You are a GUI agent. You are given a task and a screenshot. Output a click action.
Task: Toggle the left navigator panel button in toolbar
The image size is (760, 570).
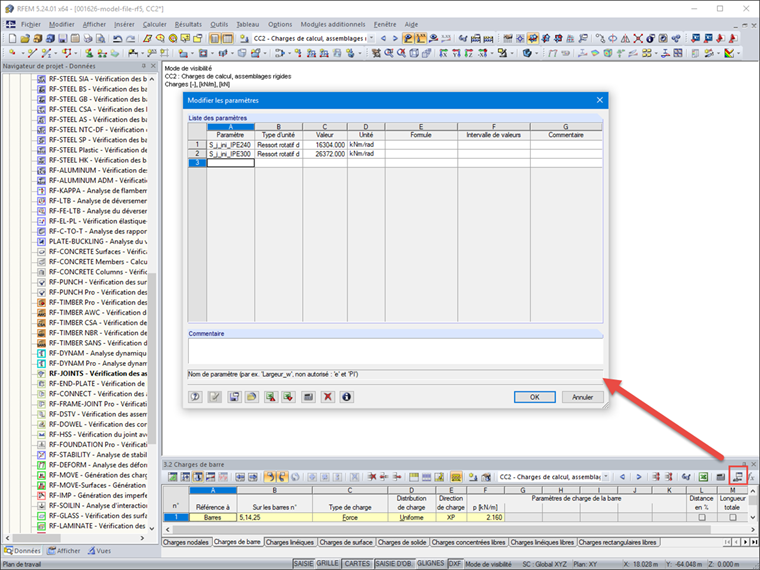(x=215, y=38)
